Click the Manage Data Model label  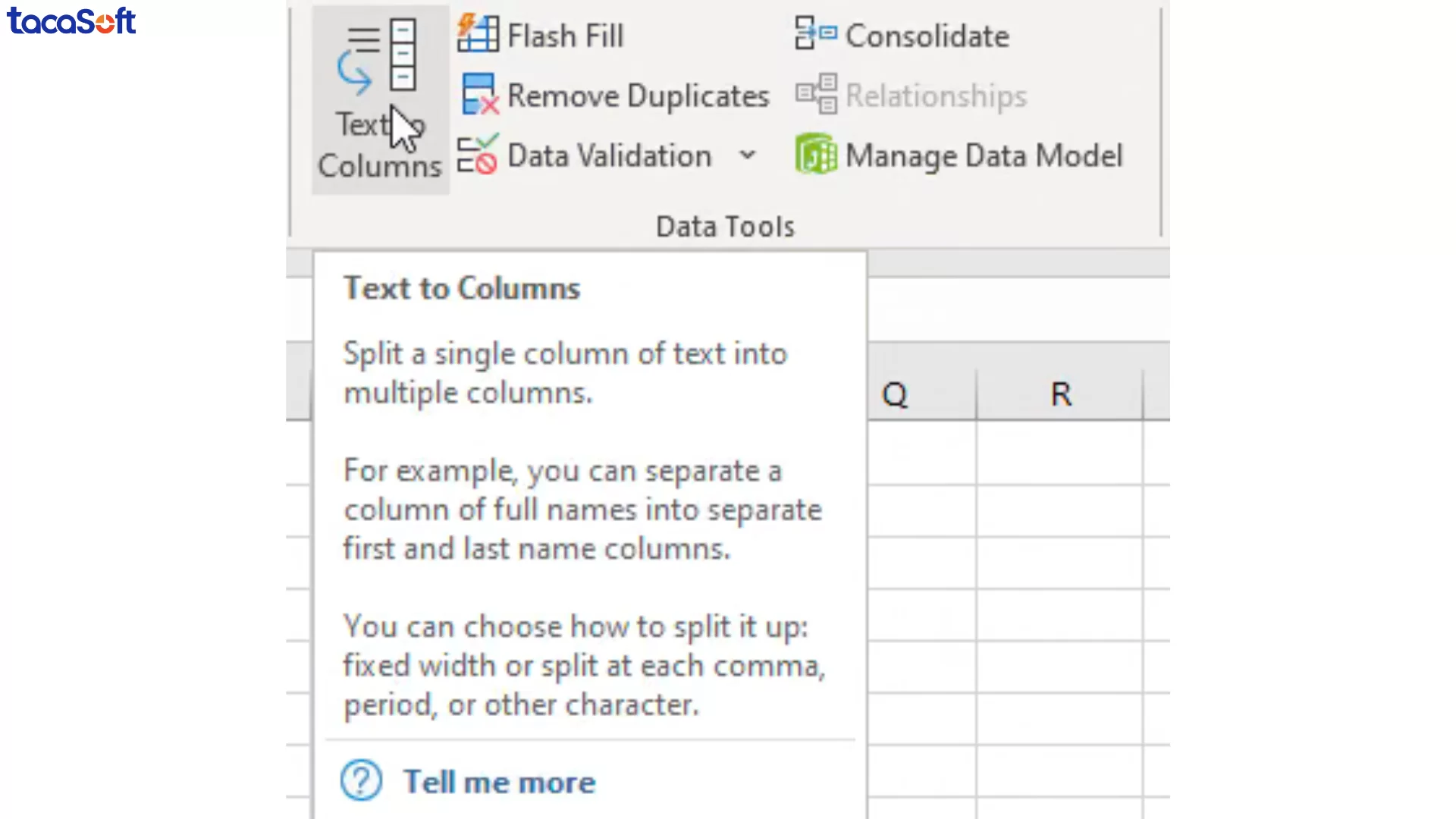(984, 155)
